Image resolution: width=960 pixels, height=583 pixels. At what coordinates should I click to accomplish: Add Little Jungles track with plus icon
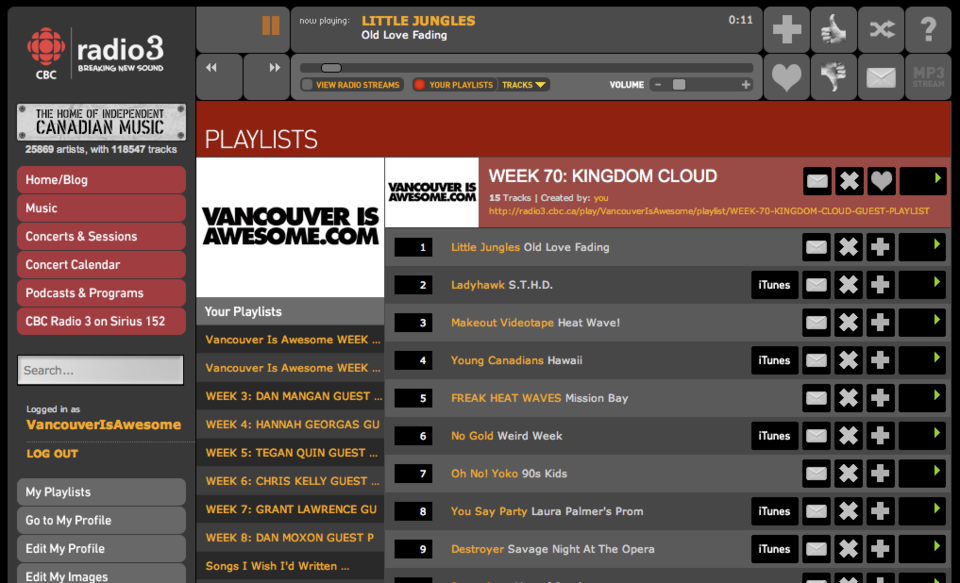pos(880,247)
